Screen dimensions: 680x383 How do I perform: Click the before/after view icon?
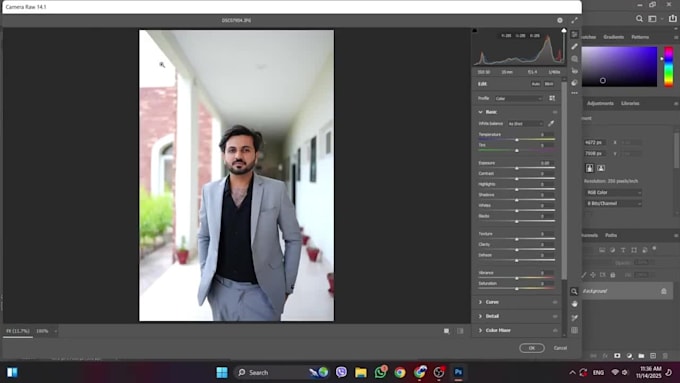(447, 331)
